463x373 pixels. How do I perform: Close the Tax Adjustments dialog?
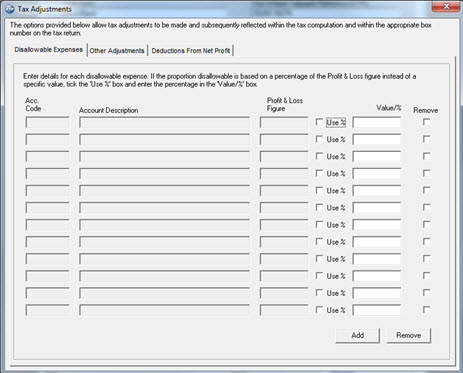(x=446, y=6)
